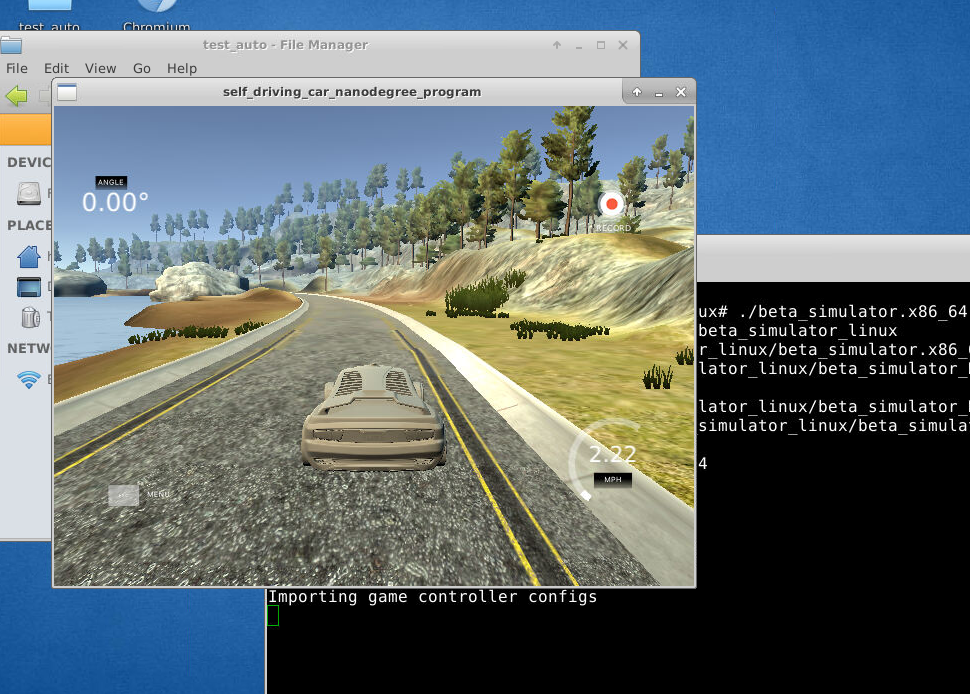The width and height of the screenshot is (970, 694).
Task: Click the simulator title text self_driving_car_nanodegree_program
Action: tap(351, 92)
